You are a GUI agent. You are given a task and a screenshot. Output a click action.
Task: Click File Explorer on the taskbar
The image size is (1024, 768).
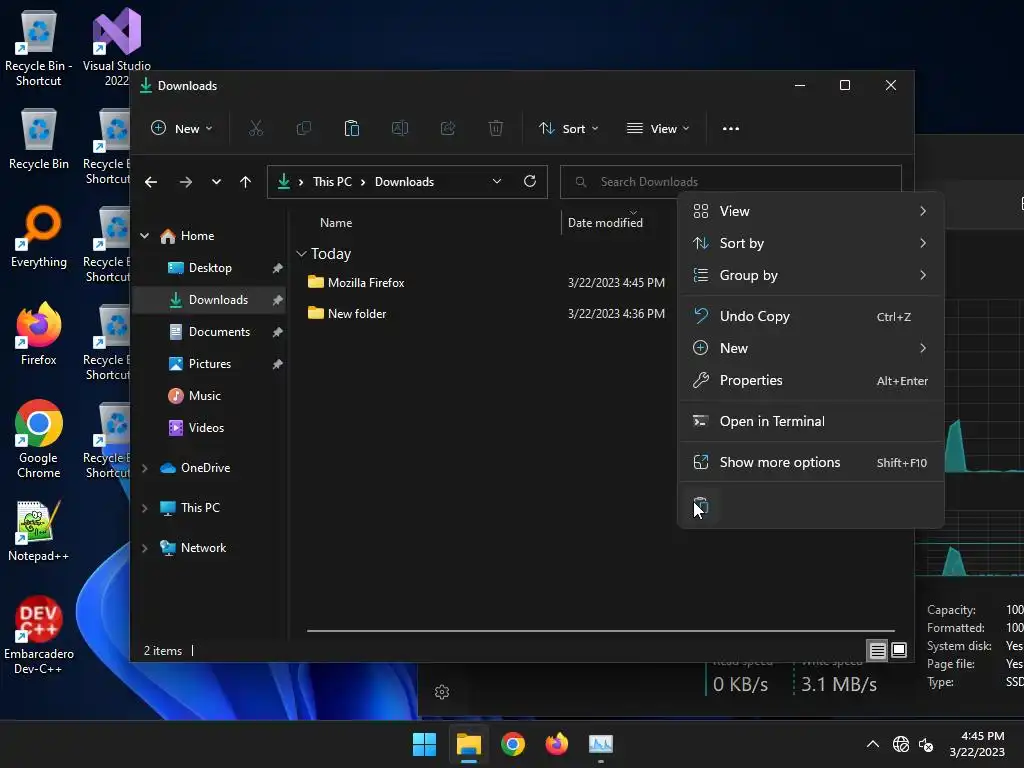(x=469, y=744)
